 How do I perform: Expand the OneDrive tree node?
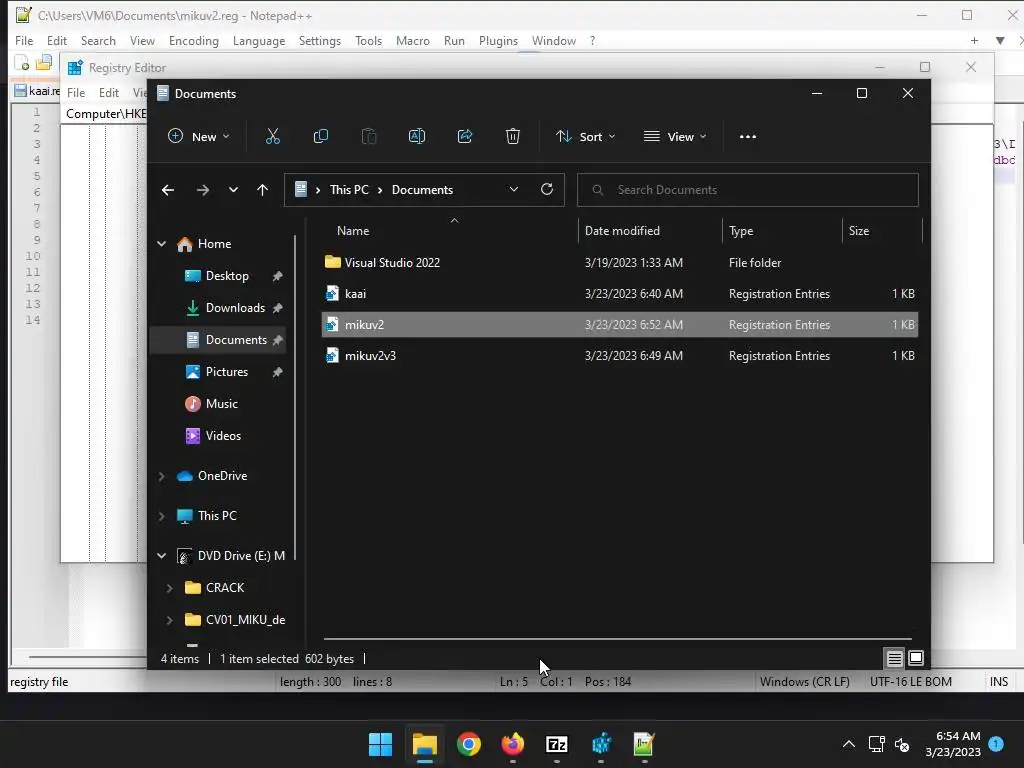coord(161,476)
